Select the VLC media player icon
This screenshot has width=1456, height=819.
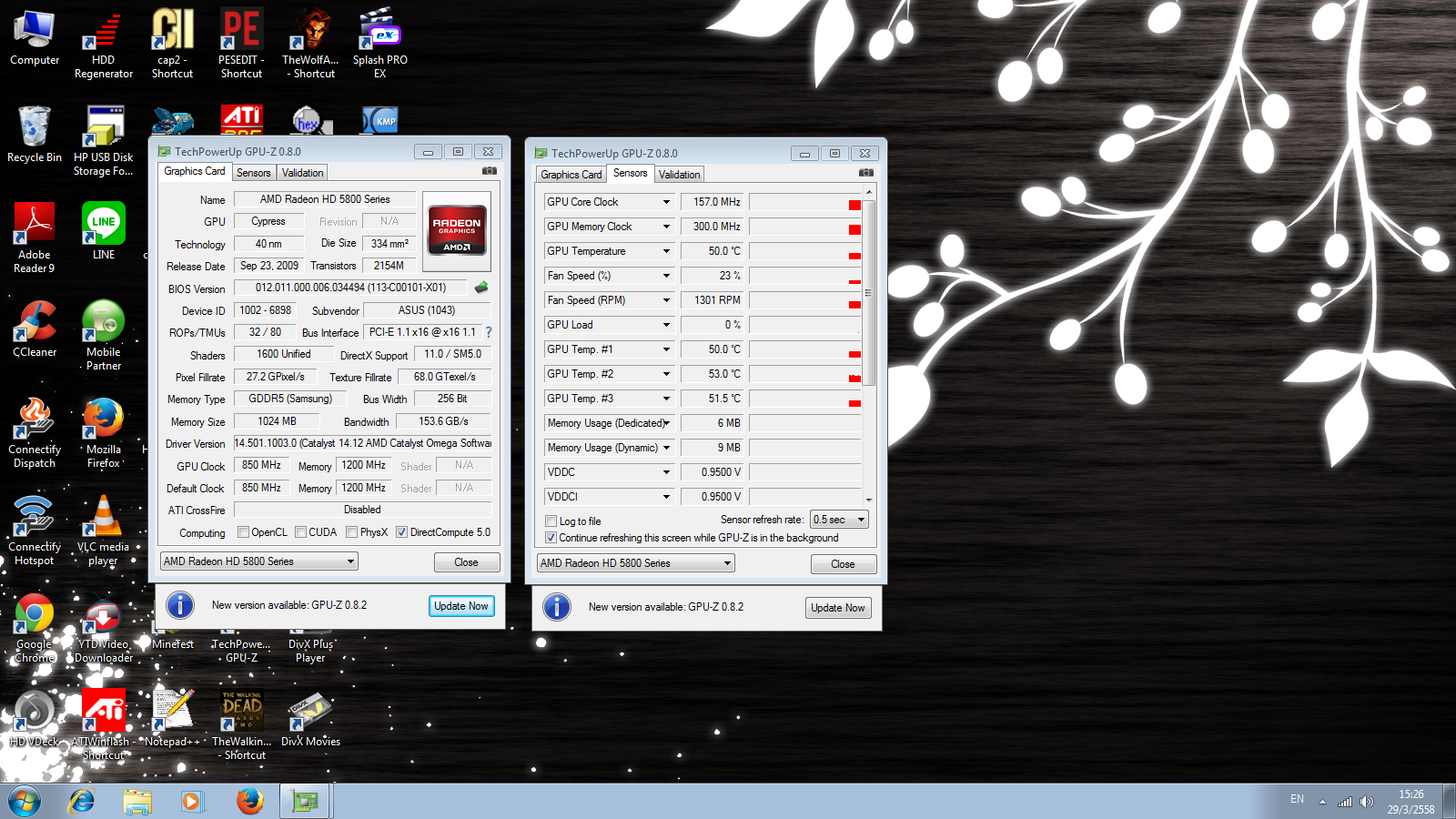tap(104, 531)
